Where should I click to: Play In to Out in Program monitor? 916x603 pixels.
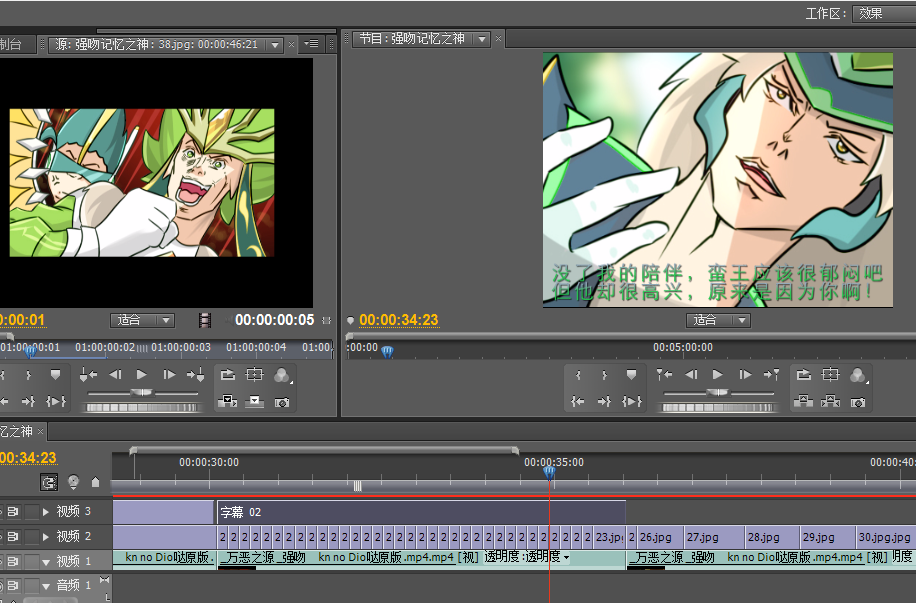[632, 401]
